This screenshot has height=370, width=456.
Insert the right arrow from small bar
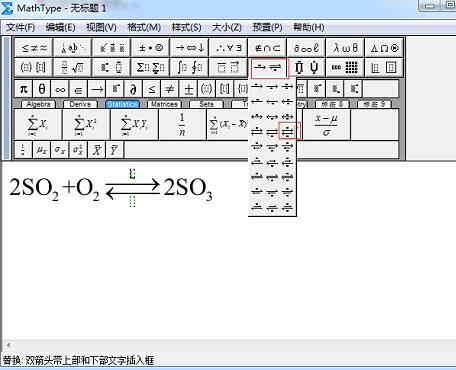[x=97, y=89]
